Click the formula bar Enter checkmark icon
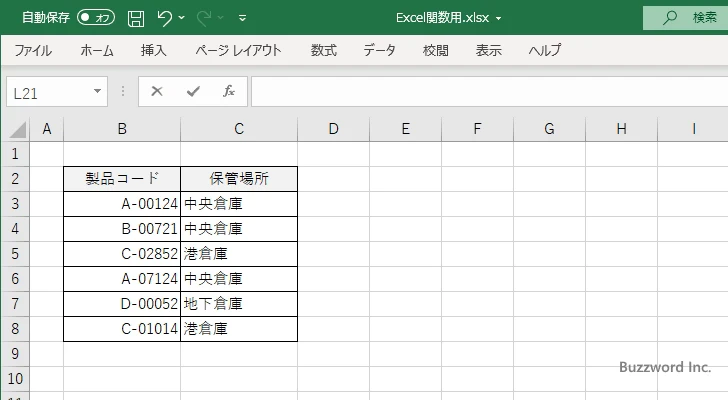This screenshot has width=728, height=400. pos(193,91)
